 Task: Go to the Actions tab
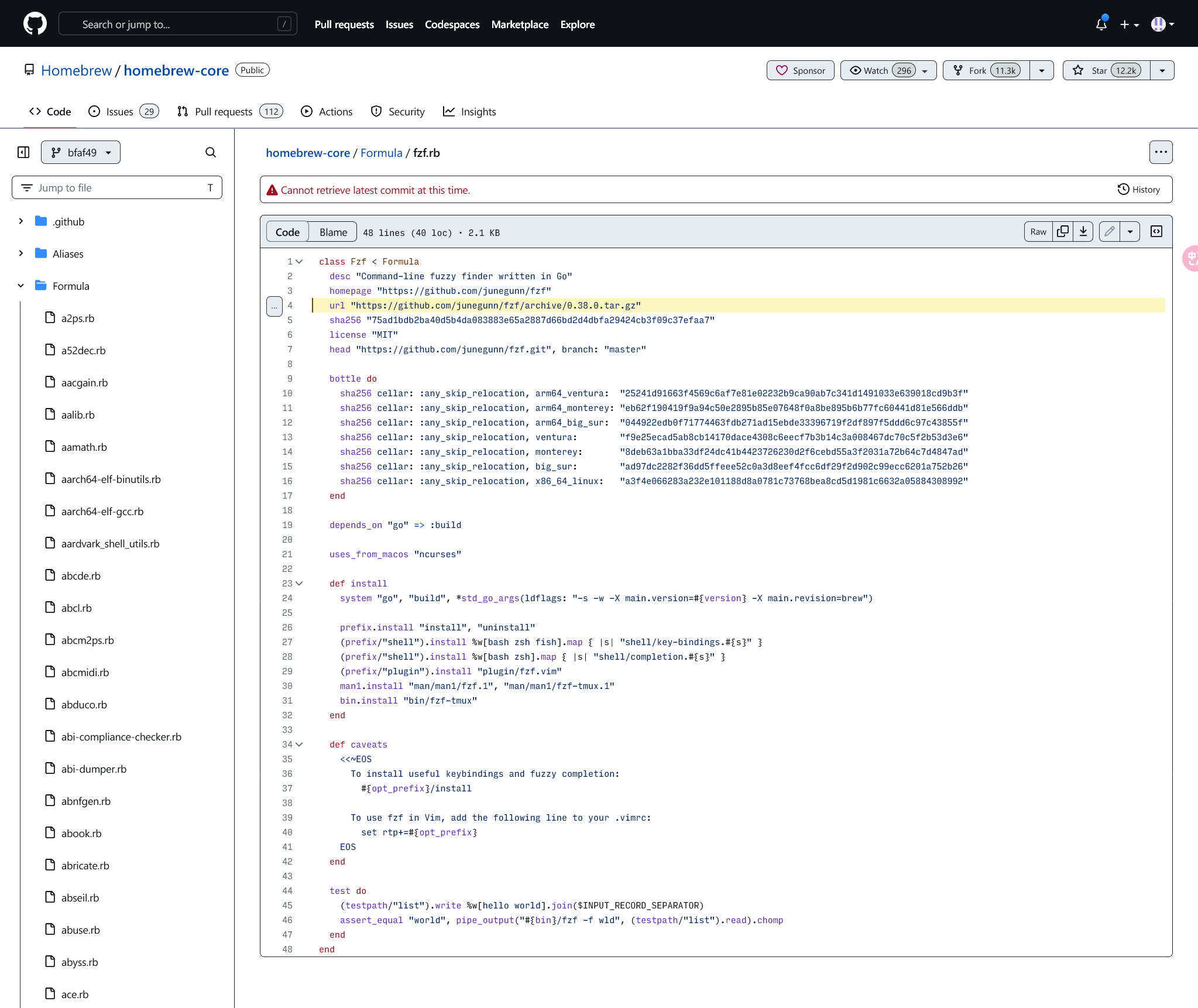click(x=327, y=111)
